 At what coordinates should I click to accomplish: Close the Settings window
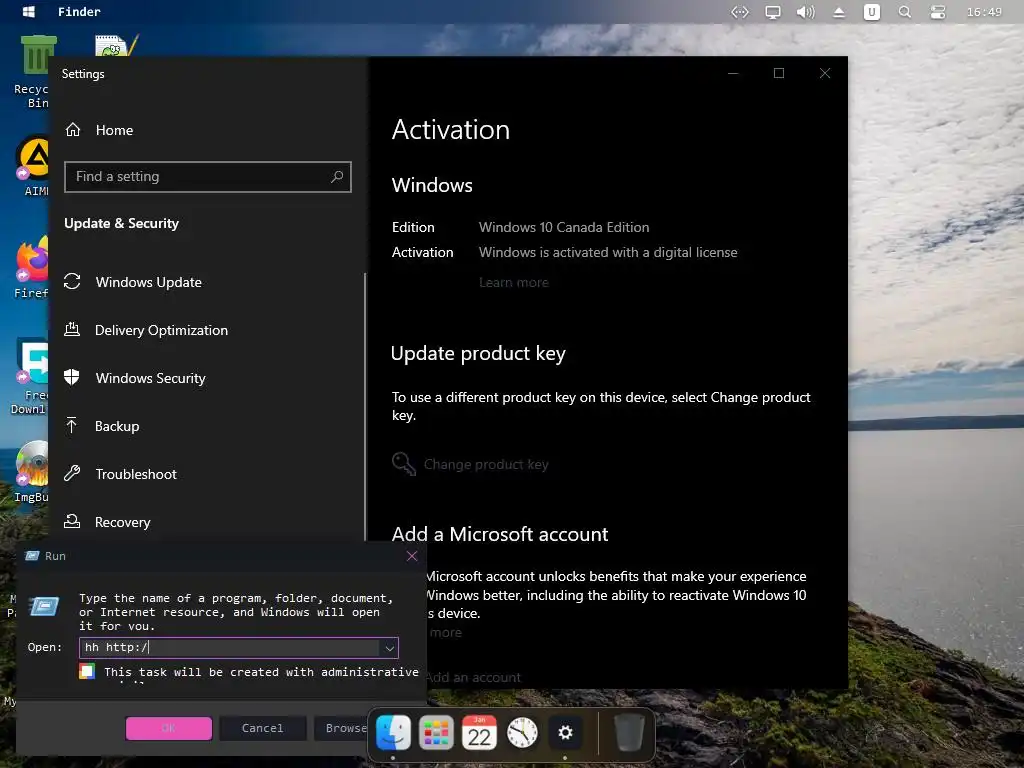point(825,73)
